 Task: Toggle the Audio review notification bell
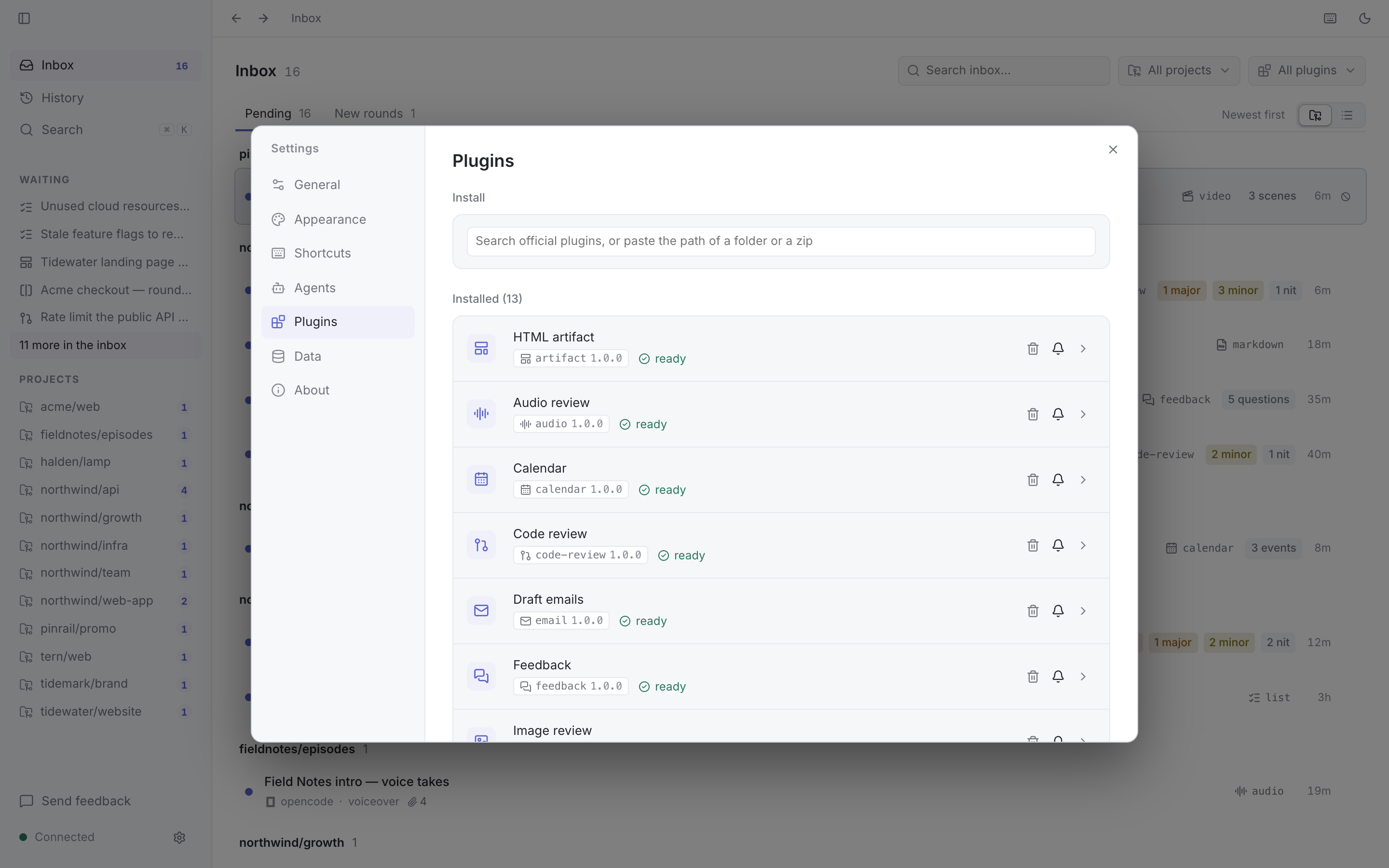1058,414
